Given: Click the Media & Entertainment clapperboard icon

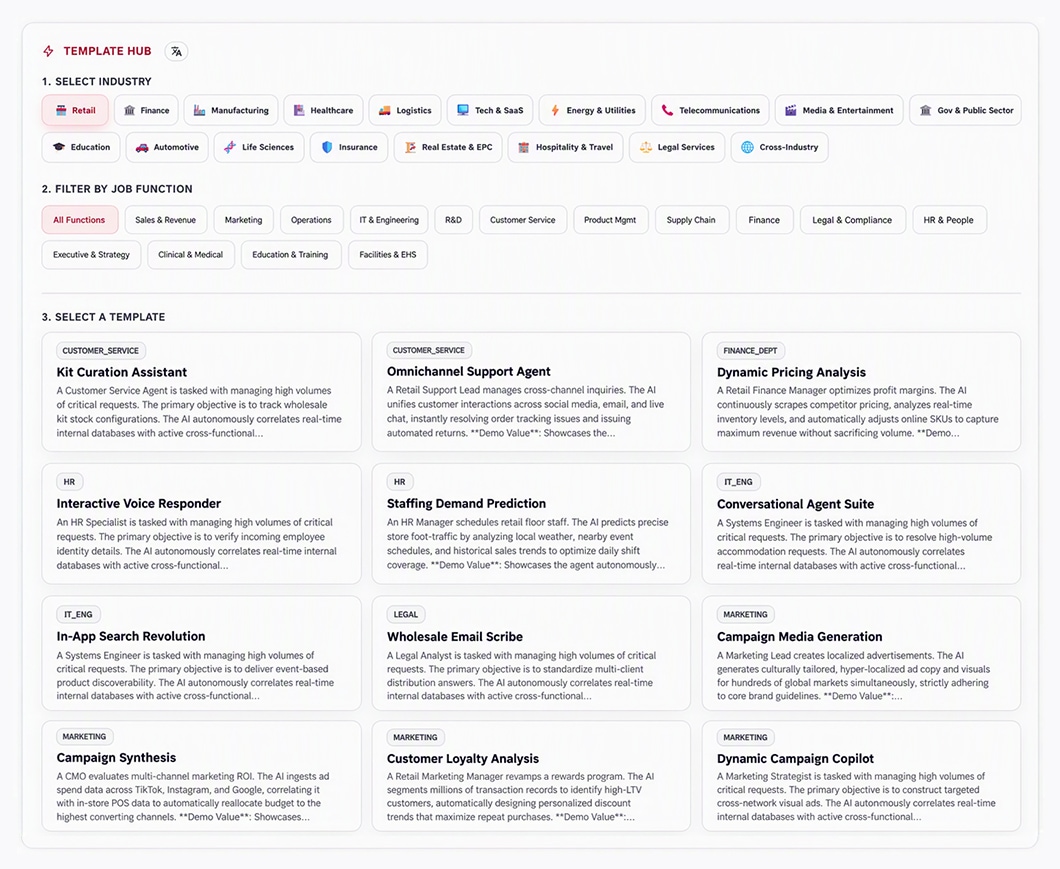Looking at the screenshot, I should pos(790,110).
